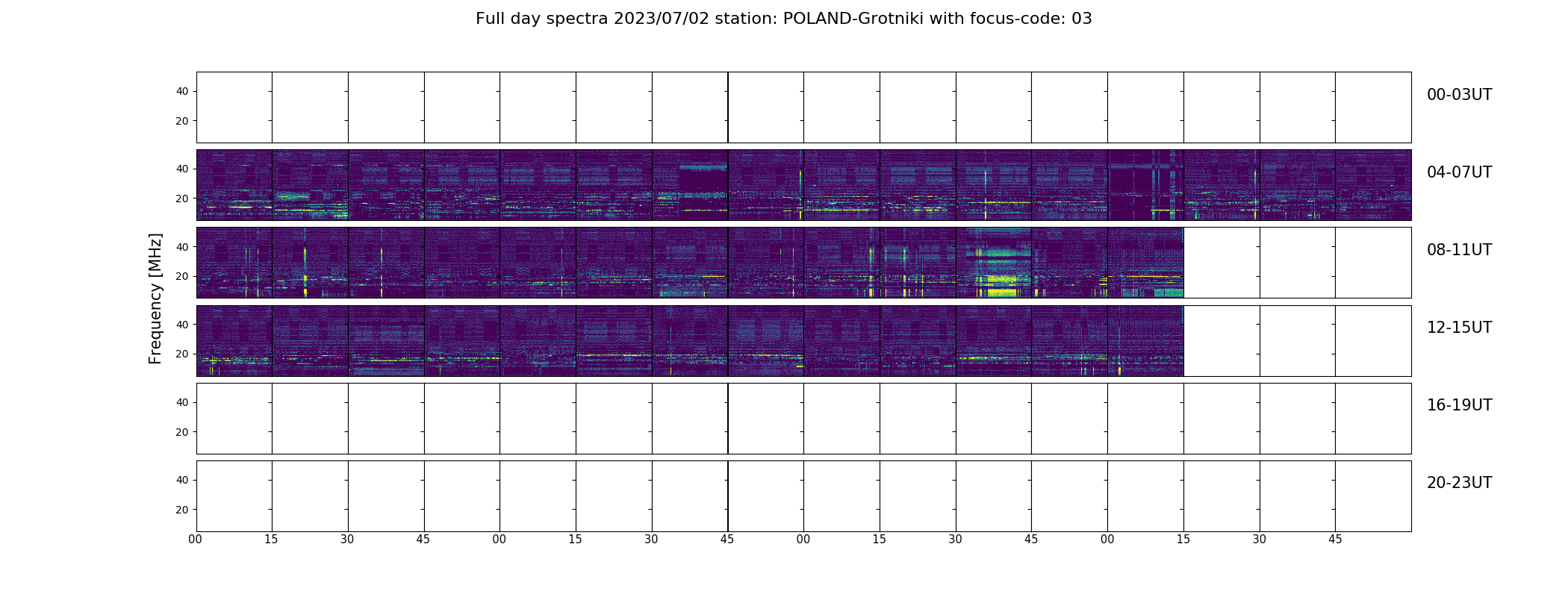Select the "16-19UT" row label
This screenshot has width=1568, height=597.
click(1459, 405)
